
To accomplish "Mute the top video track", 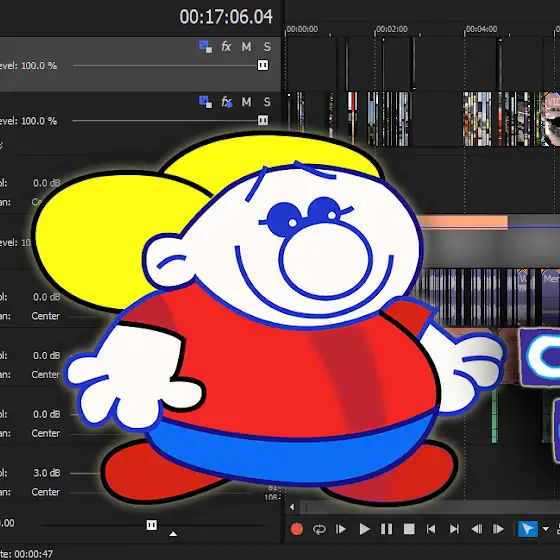I will tap(246, 47).
